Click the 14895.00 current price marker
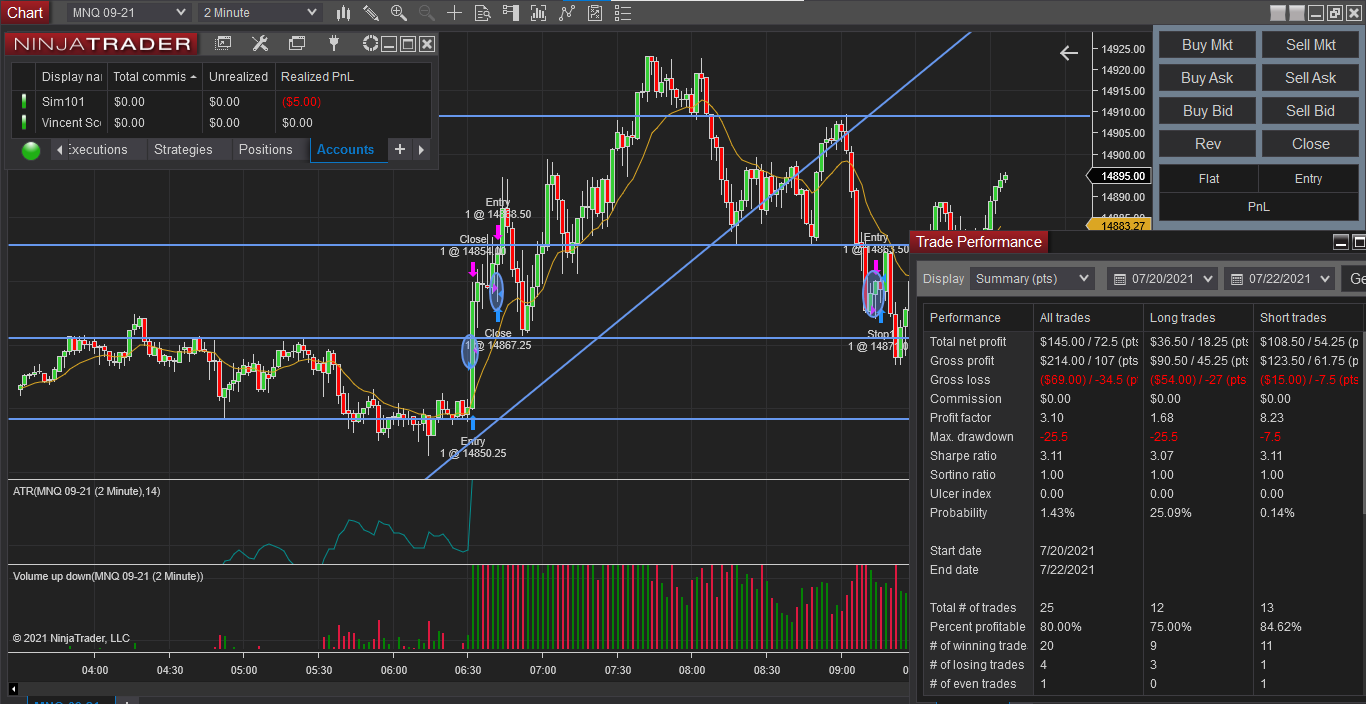Screen dimensions: 1366x704 click(1118, 176)
